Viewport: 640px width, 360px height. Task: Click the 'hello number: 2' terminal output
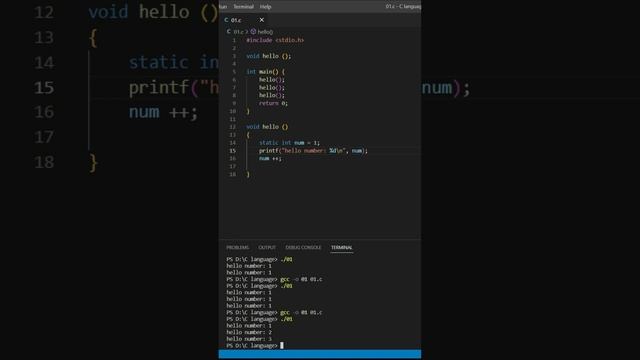pyautogui.click(x=249, y=332)
